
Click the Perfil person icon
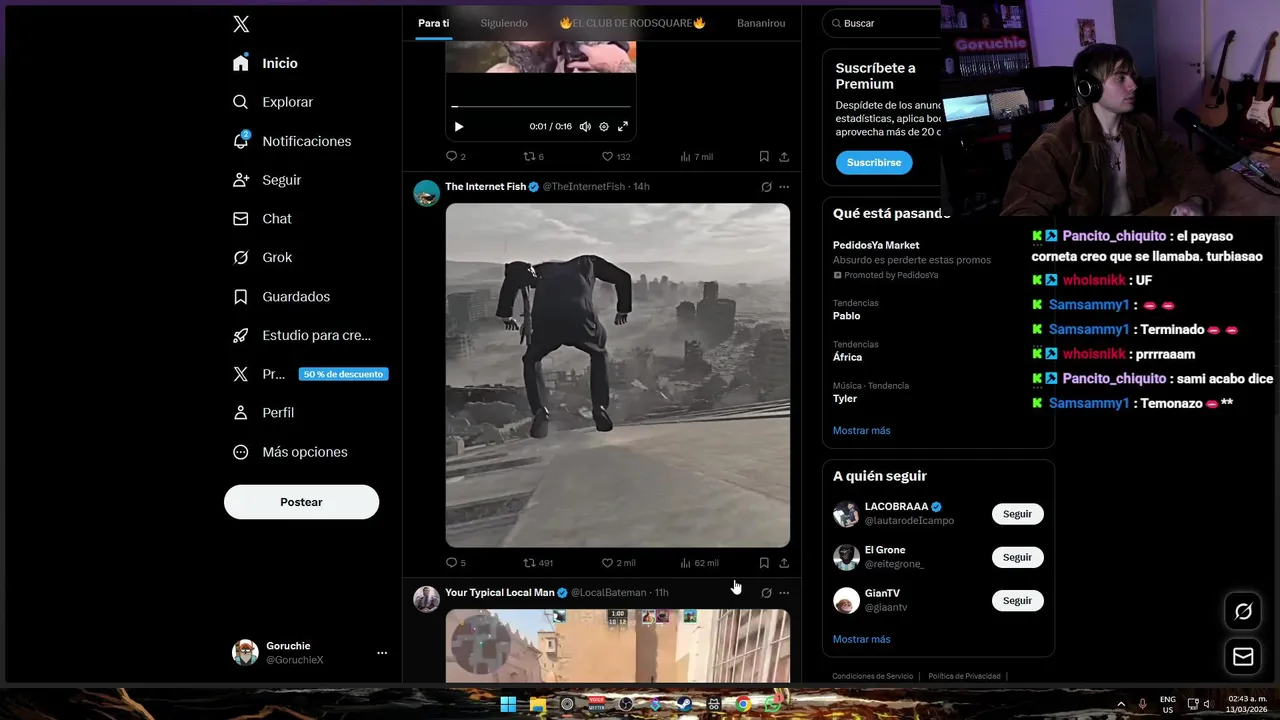point(240,413)
